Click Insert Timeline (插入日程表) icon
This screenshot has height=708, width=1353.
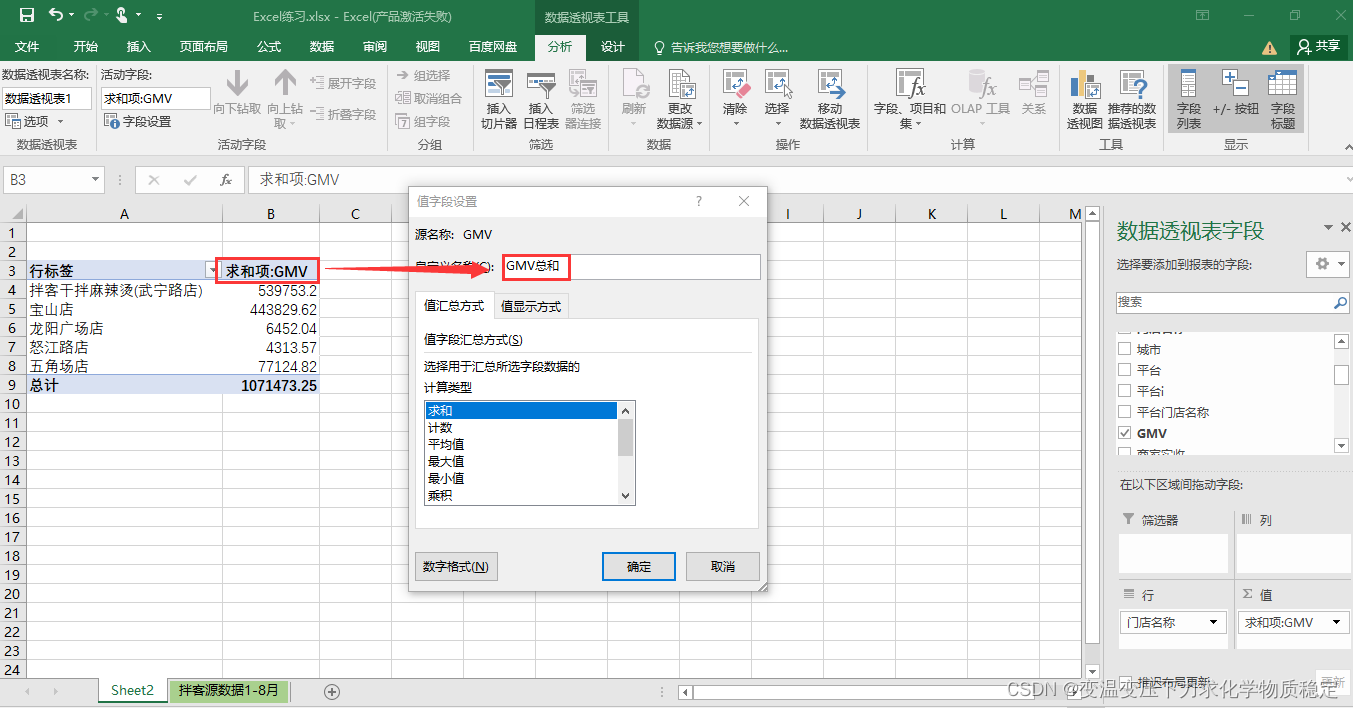(x=541, y=84)
